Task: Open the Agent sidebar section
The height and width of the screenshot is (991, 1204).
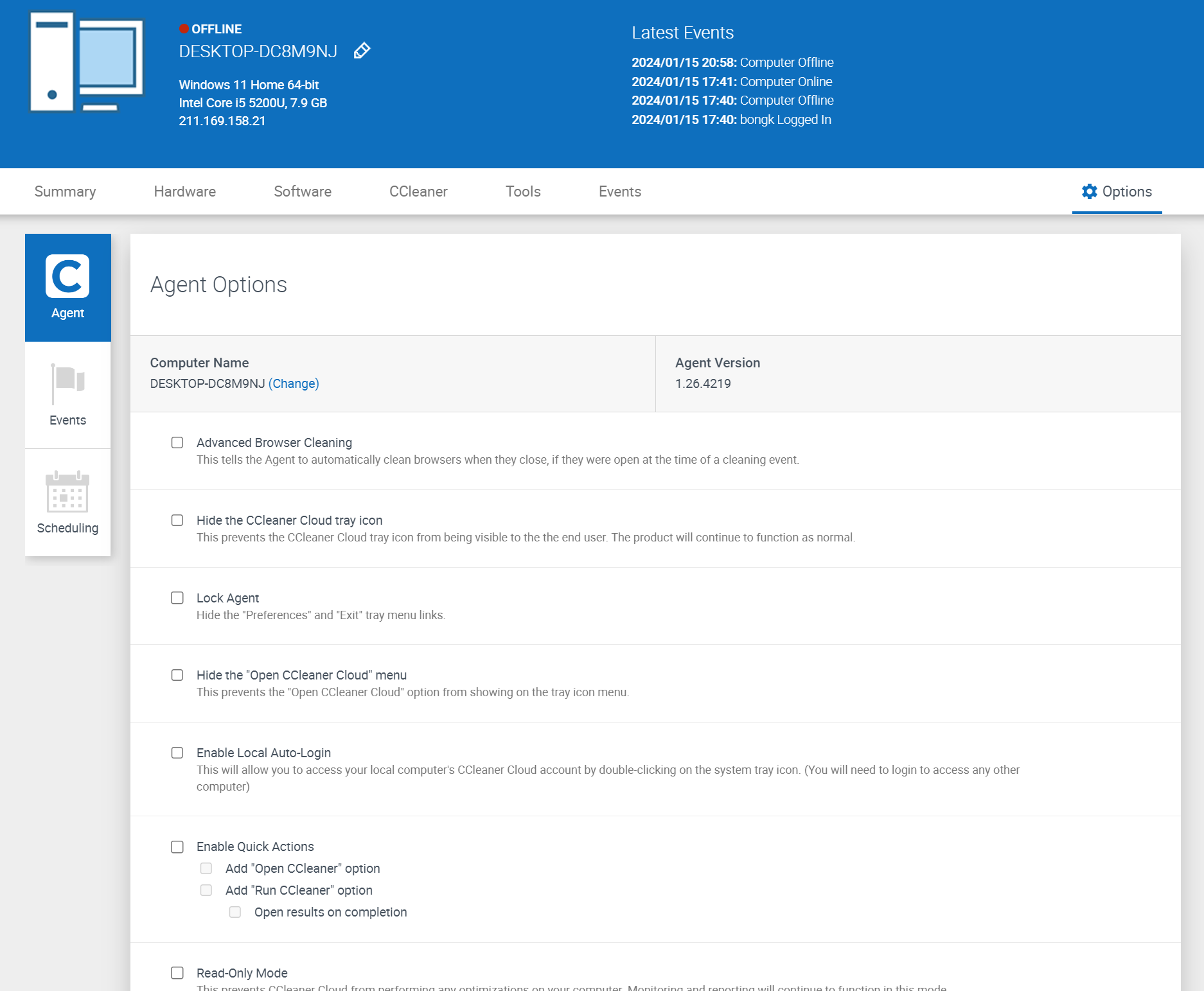Action: (67, 287)
